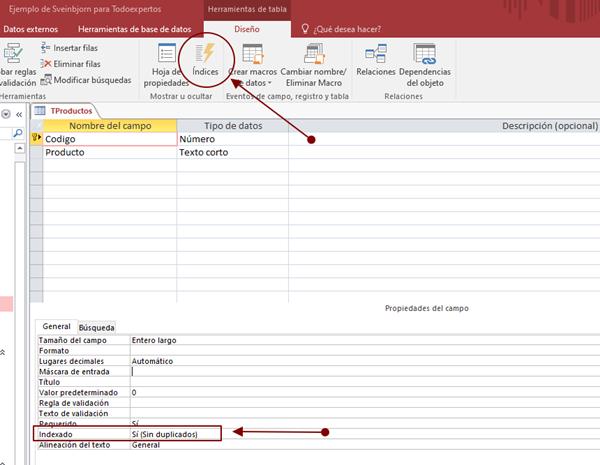This screenshot has width=600, height=465.
Task: Select the Codigo field name cell
Action: click(108, 139)
